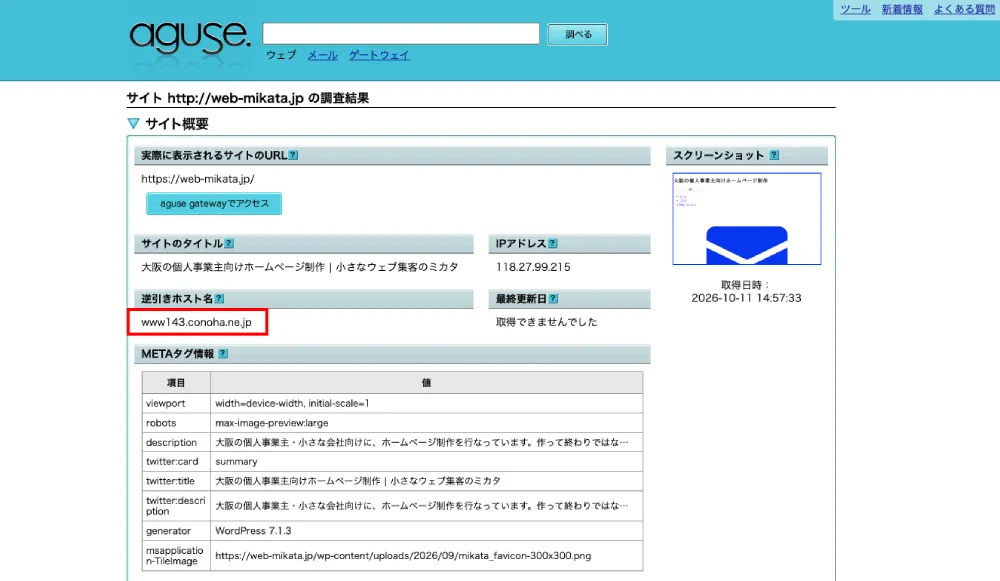Open the site screenshot thumbnail

click(x=747, y=219)
